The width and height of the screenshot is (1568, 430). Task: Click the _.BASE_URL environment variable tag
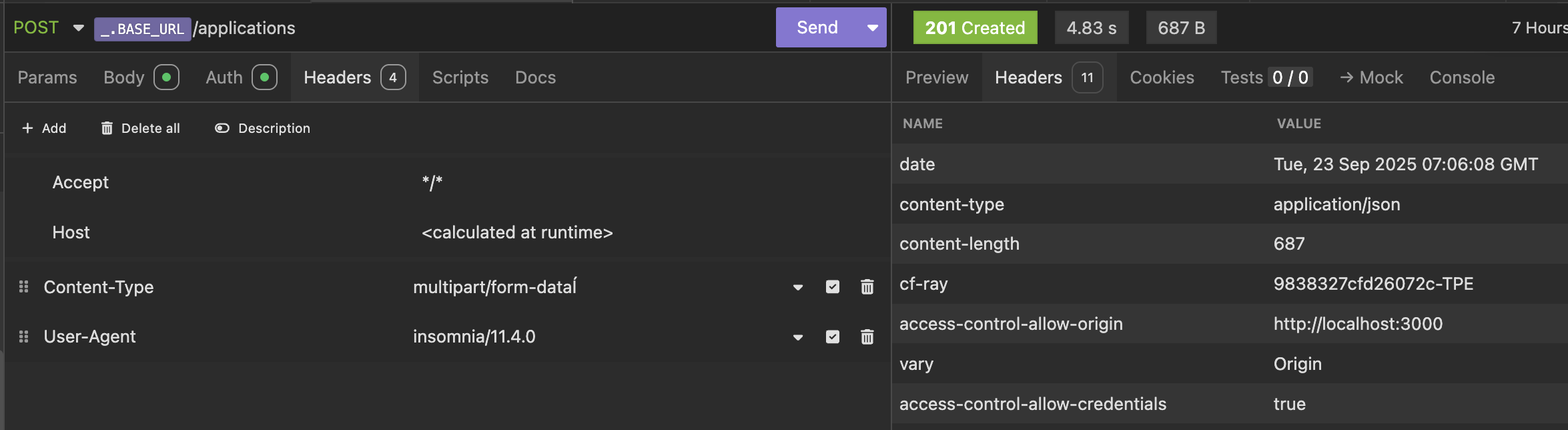[x=142, y=29]
